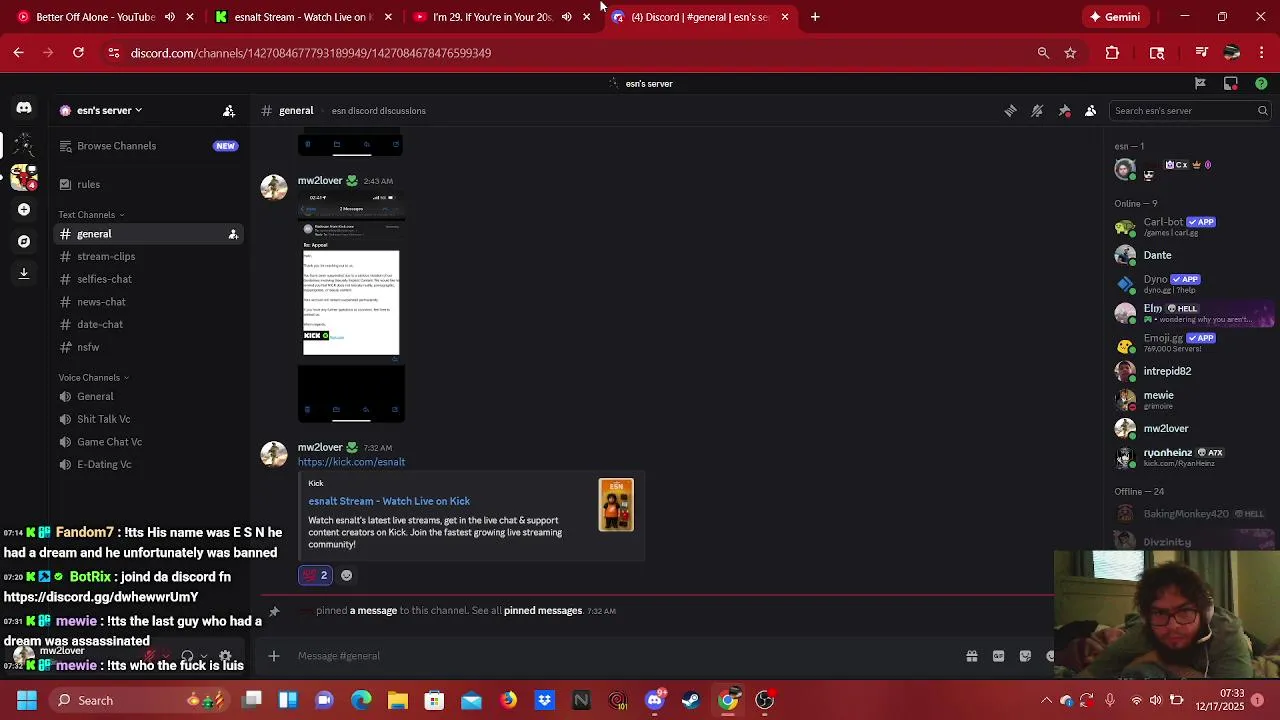Reload the page
Image resolution: width=1280 pixels, height=720 pixels.
[78, 53]
